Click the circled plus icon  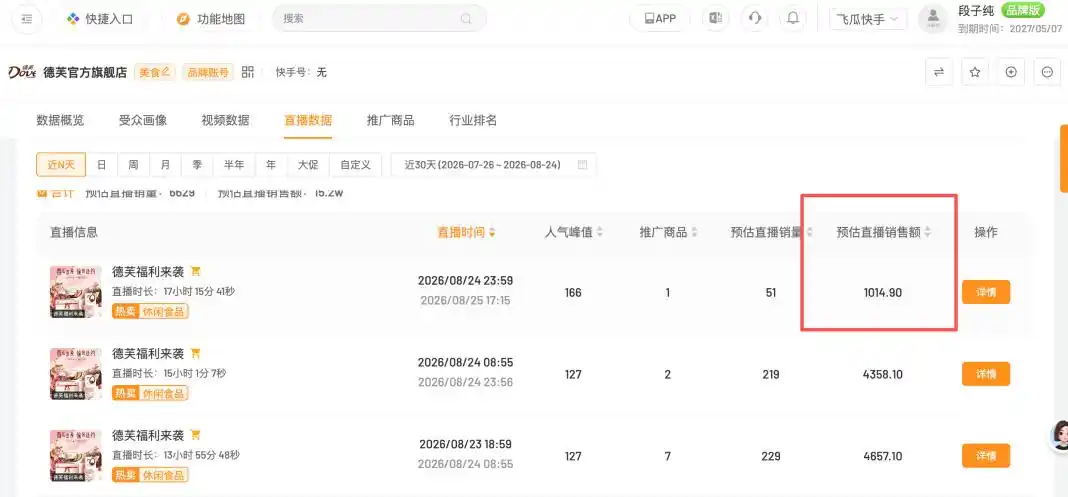1011,72
